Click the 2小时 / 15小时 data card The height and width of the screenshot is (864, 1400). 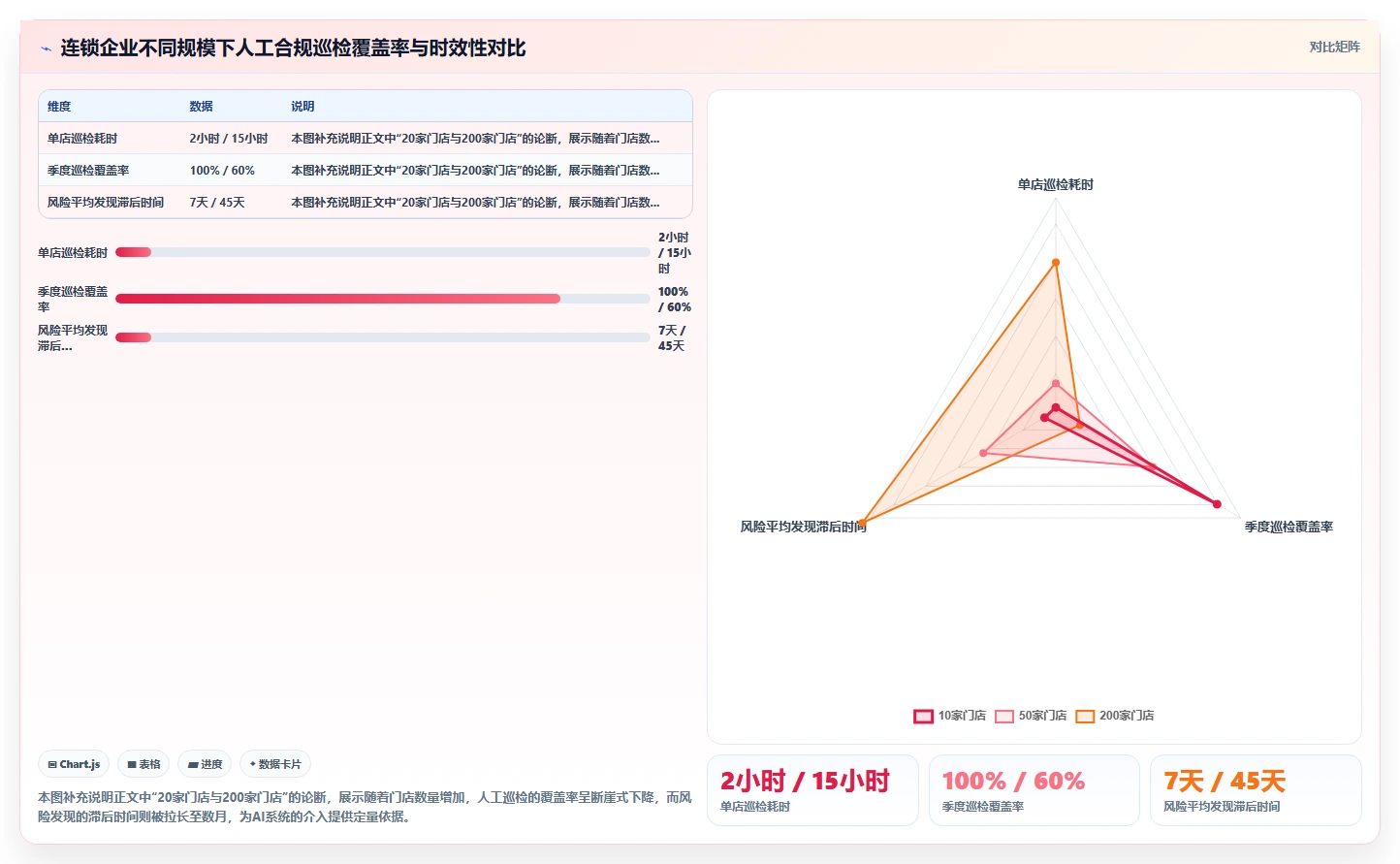tap(812, 790)
